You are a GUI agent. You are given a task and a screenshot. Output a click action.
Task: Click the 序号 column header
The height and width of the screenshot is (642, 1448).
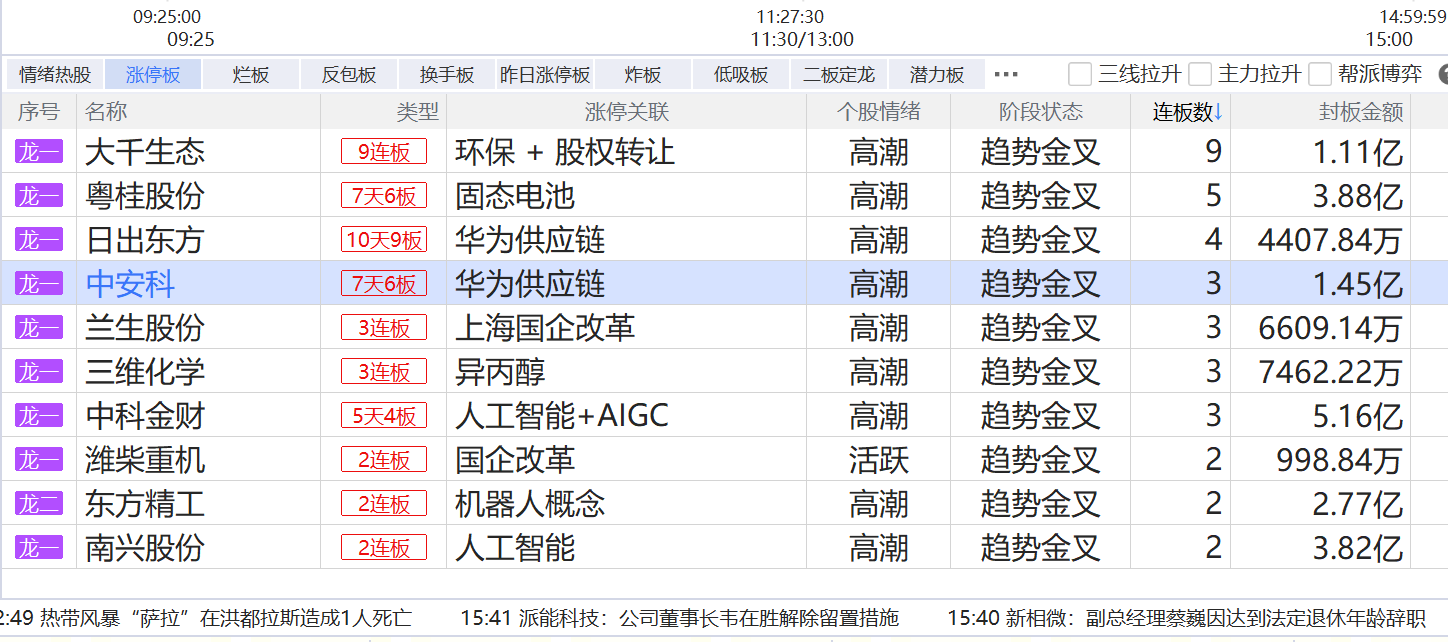click(x=39, y=112)
